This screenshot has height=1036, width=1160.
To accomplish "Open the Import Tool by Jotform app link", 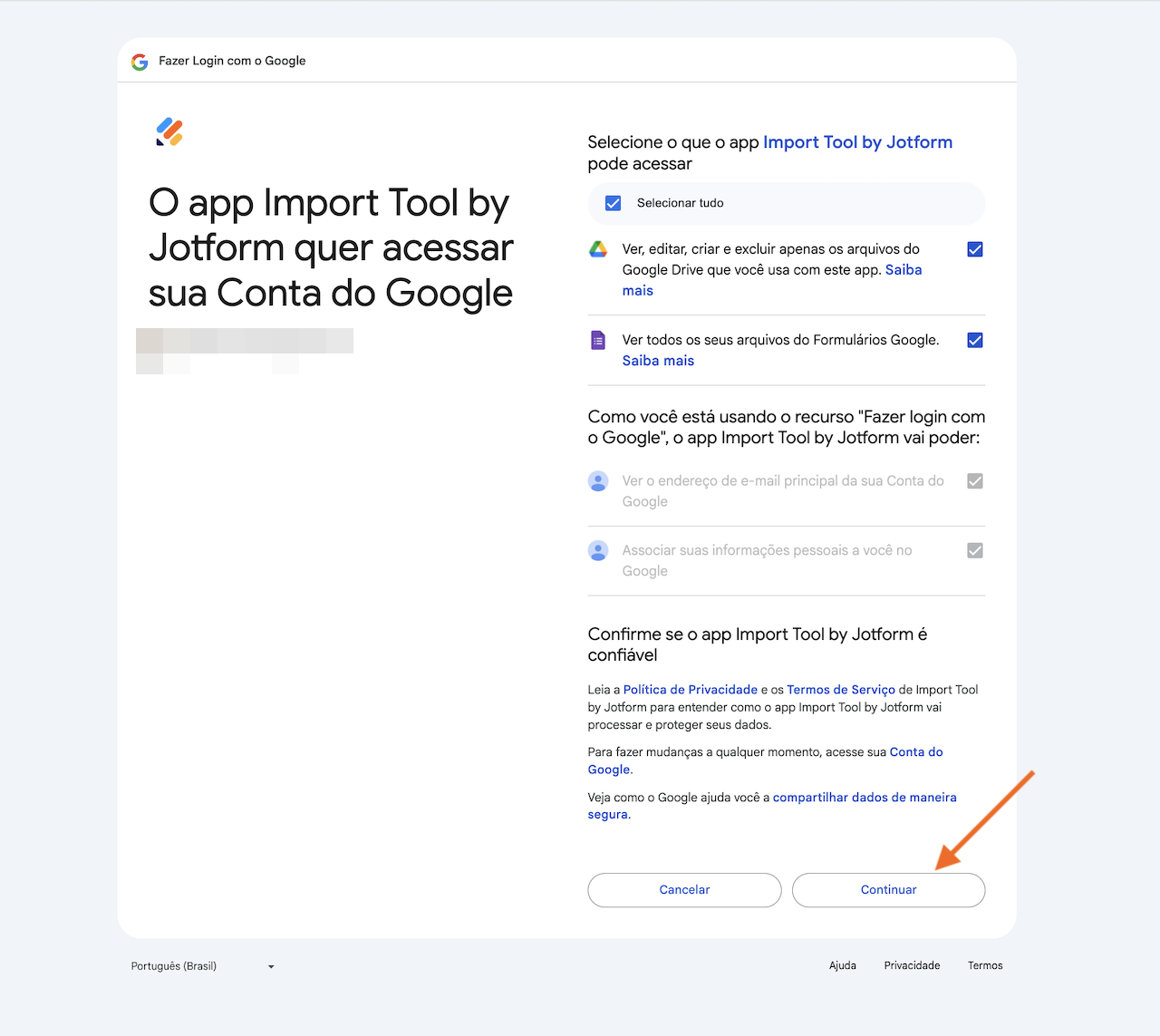I will (857, 142).
